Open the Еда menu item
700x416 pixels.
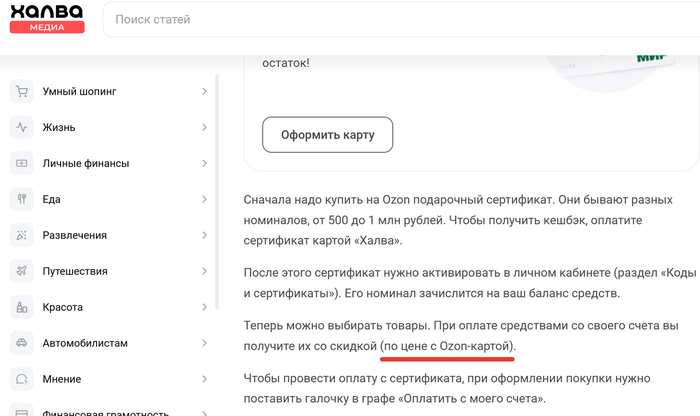click(52, 200)
